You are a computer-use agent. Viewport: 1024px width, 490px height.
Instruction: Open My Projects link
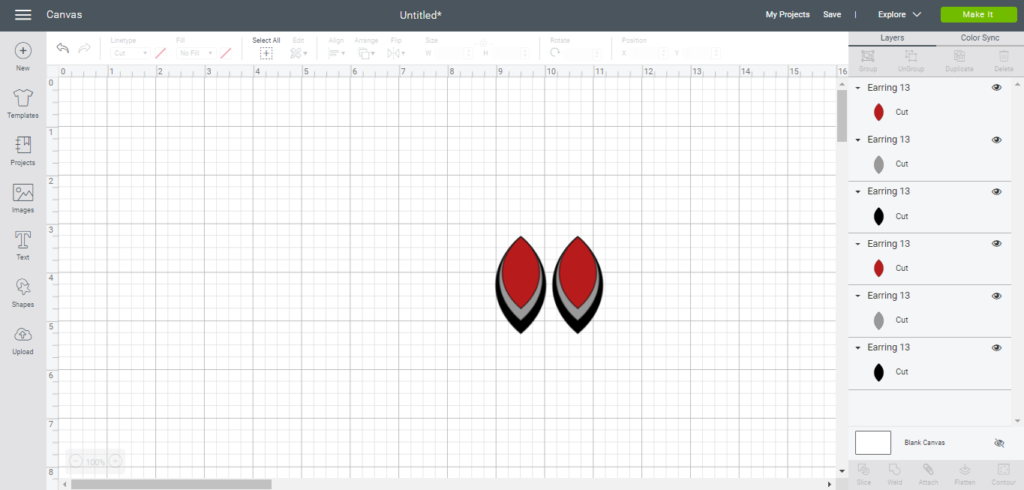coord(787,15)
